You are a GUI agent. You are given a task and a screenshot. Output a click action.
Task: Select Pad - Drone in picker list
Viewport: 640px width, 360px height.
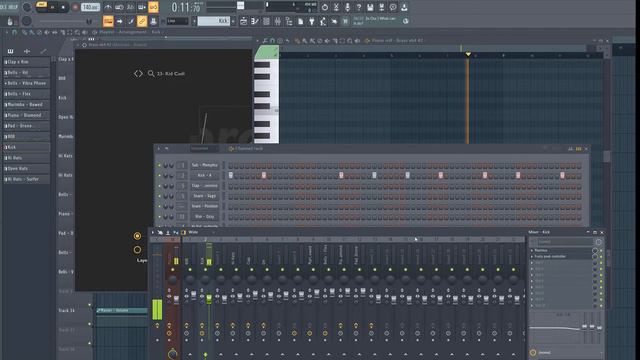pos(27,126)
